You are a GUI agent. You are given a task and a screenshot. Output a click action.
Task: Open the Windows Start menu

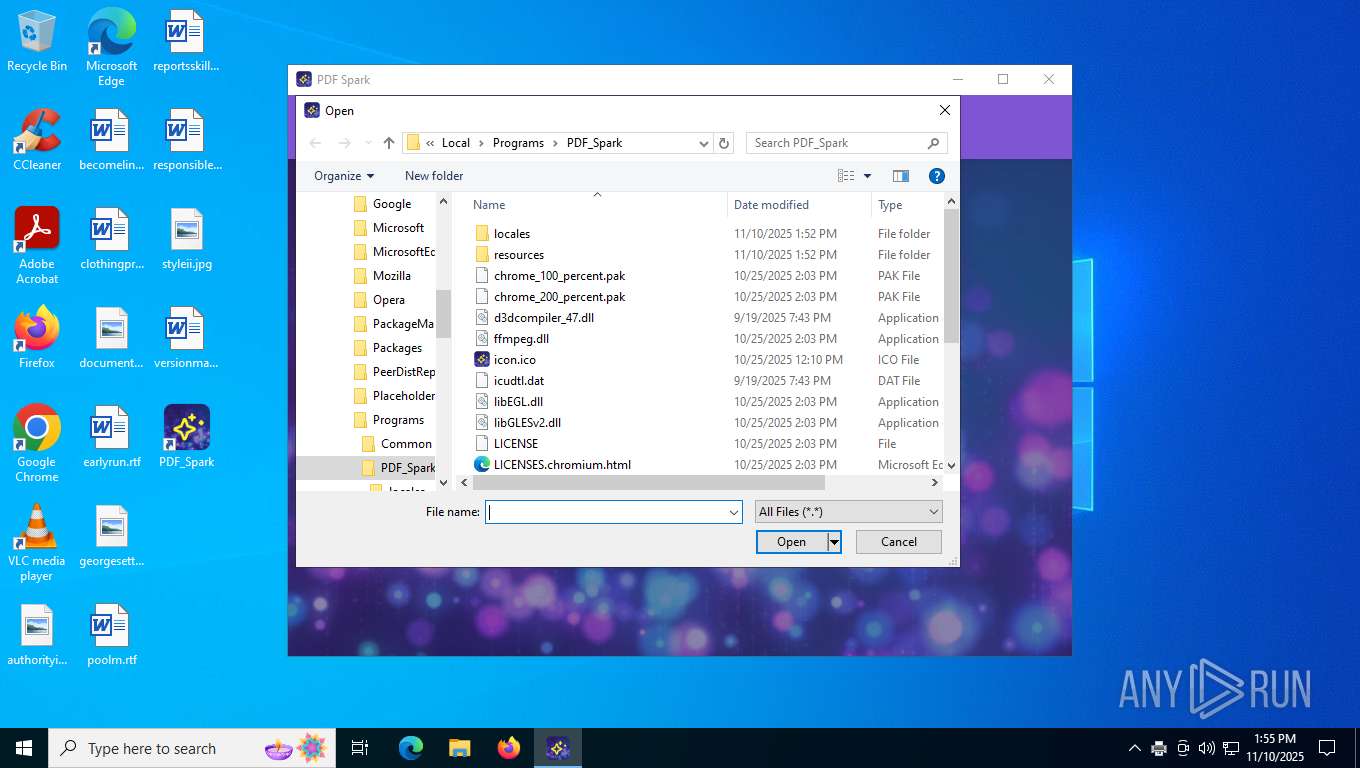[24, 748]
